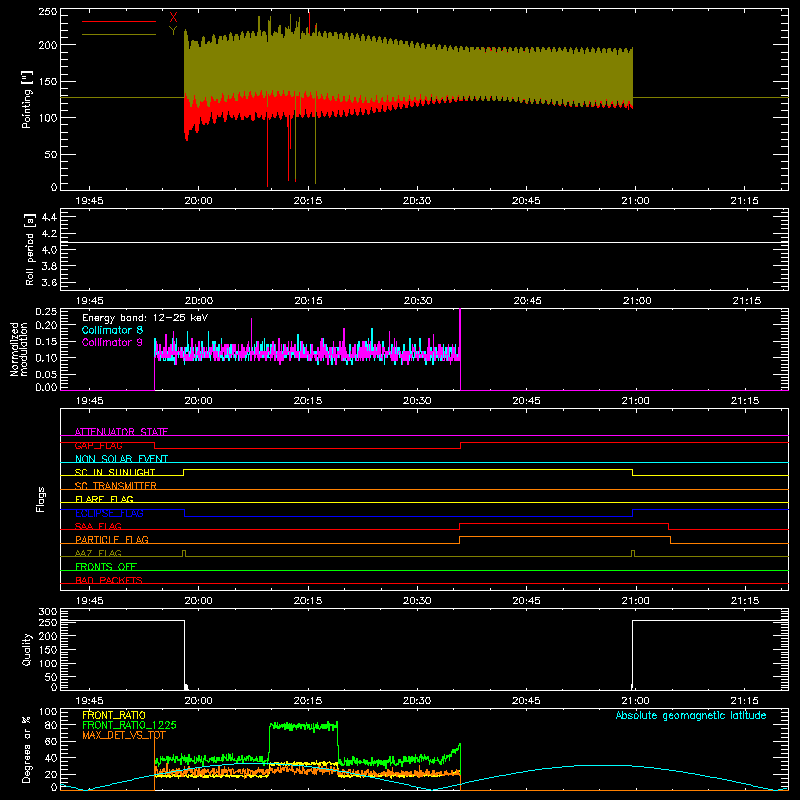Click the MAX_DET_VS_TOT legend label
The height and width of the screenshot is (800, 800).
pyautogui.click(x=124, y=735)
